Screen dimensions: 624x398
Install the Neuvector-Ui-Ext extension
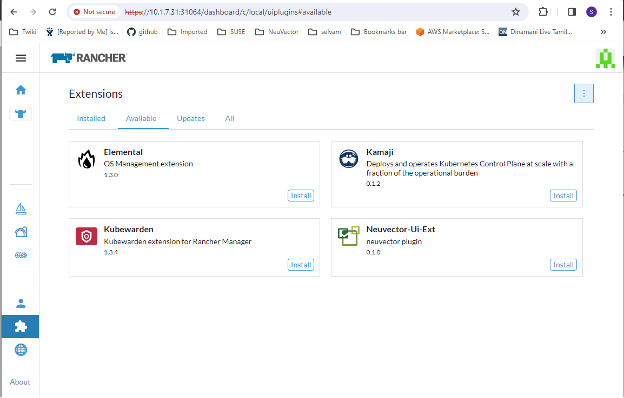pyautogui.click(x=563, y=265)
